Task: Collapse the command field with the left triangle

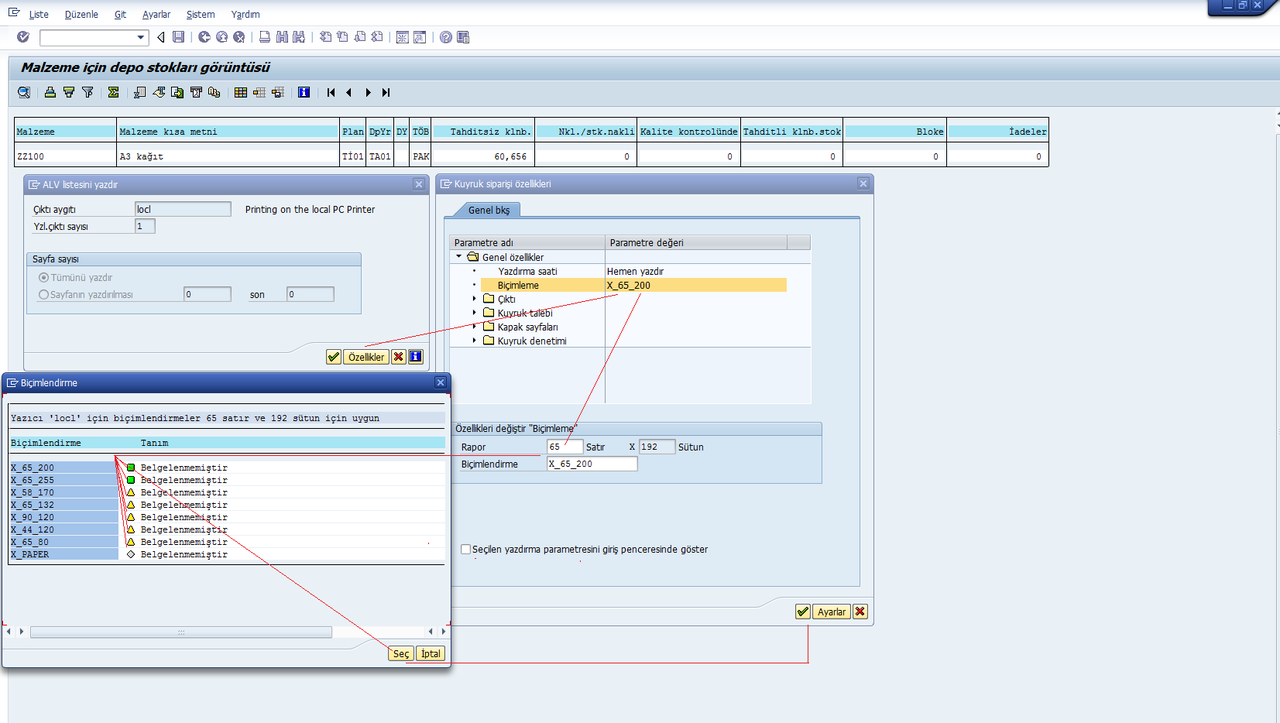Action: click(x=160, y=37)
